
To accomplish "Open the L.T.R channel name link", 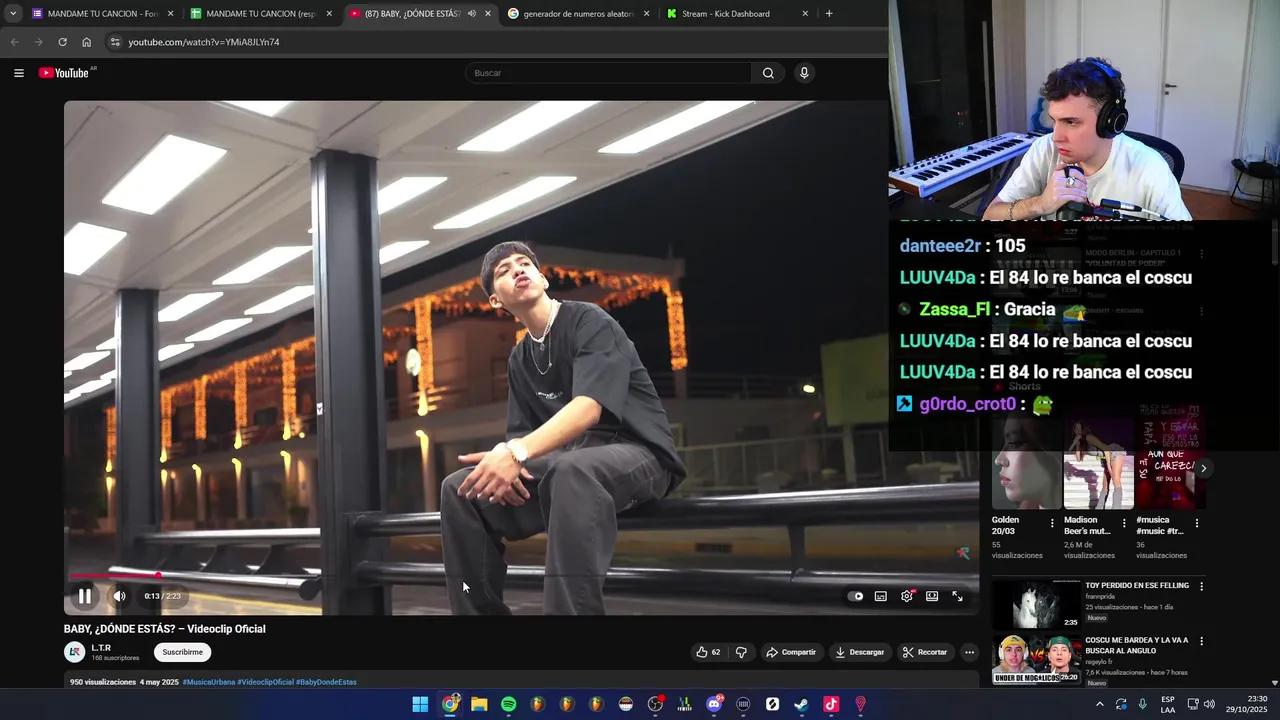I will 101,648.
